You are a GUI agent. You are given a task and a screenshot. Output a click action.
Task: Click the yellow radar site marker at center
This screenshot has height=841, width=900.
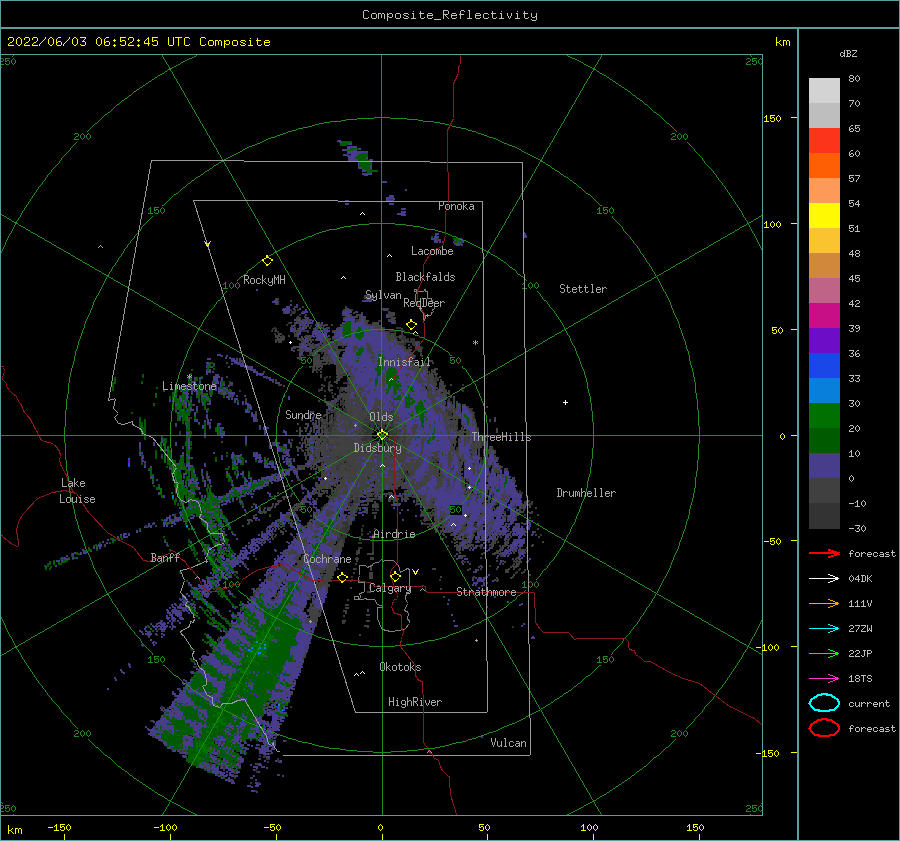[382, 435]
